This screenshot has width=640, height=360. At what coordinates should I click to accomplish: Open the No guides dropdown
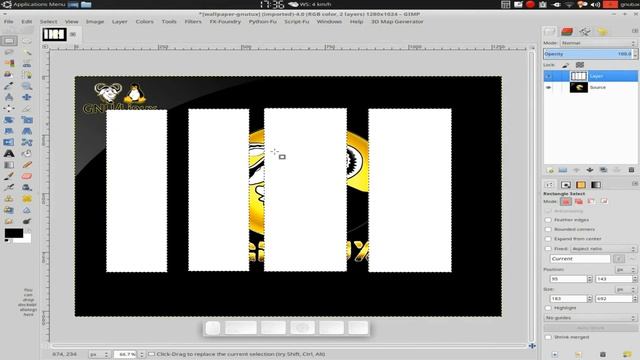pyautogui.click(x=590, y=318)
